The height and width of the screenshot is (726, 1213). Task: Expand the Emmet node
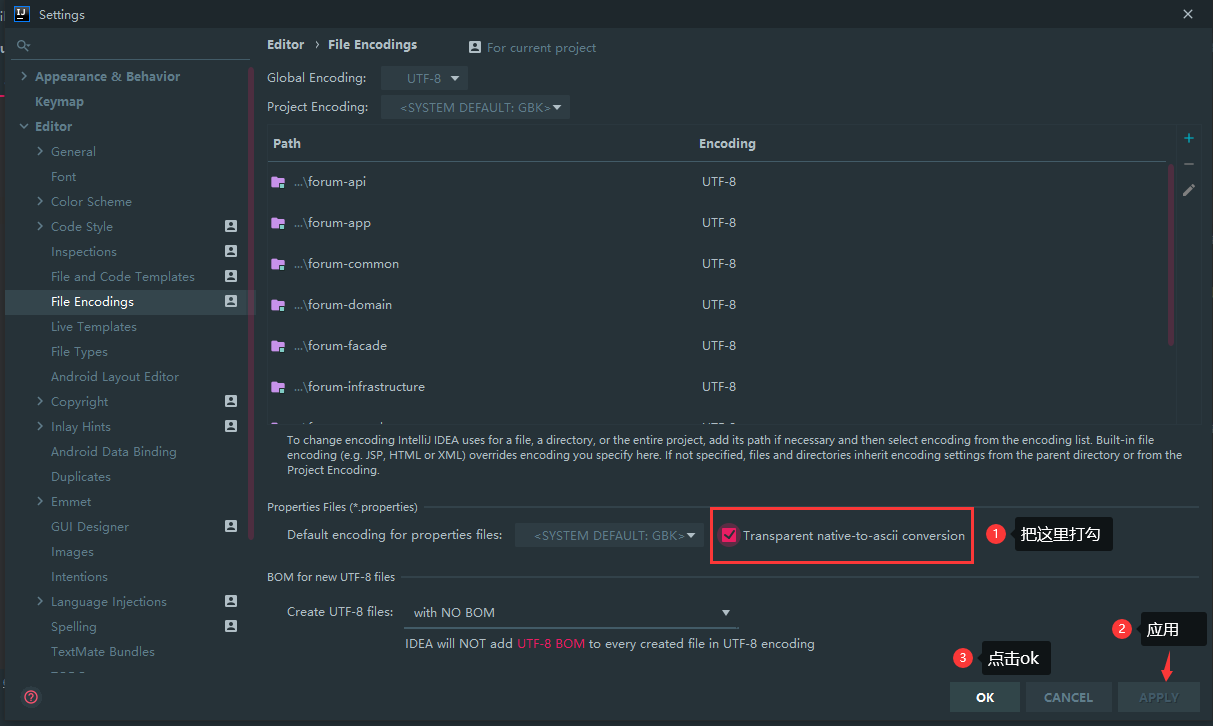click(40, 502)
